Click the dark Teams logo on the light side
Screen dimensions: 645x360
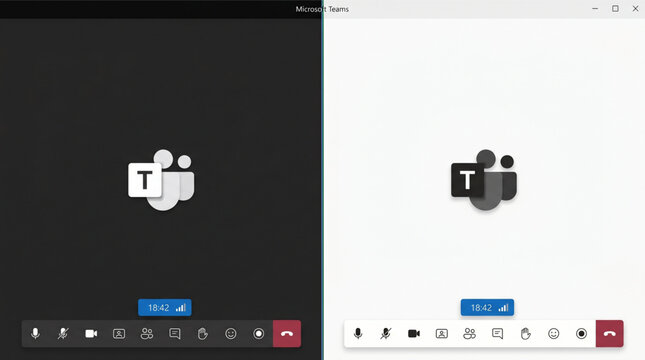coord(484,180)
